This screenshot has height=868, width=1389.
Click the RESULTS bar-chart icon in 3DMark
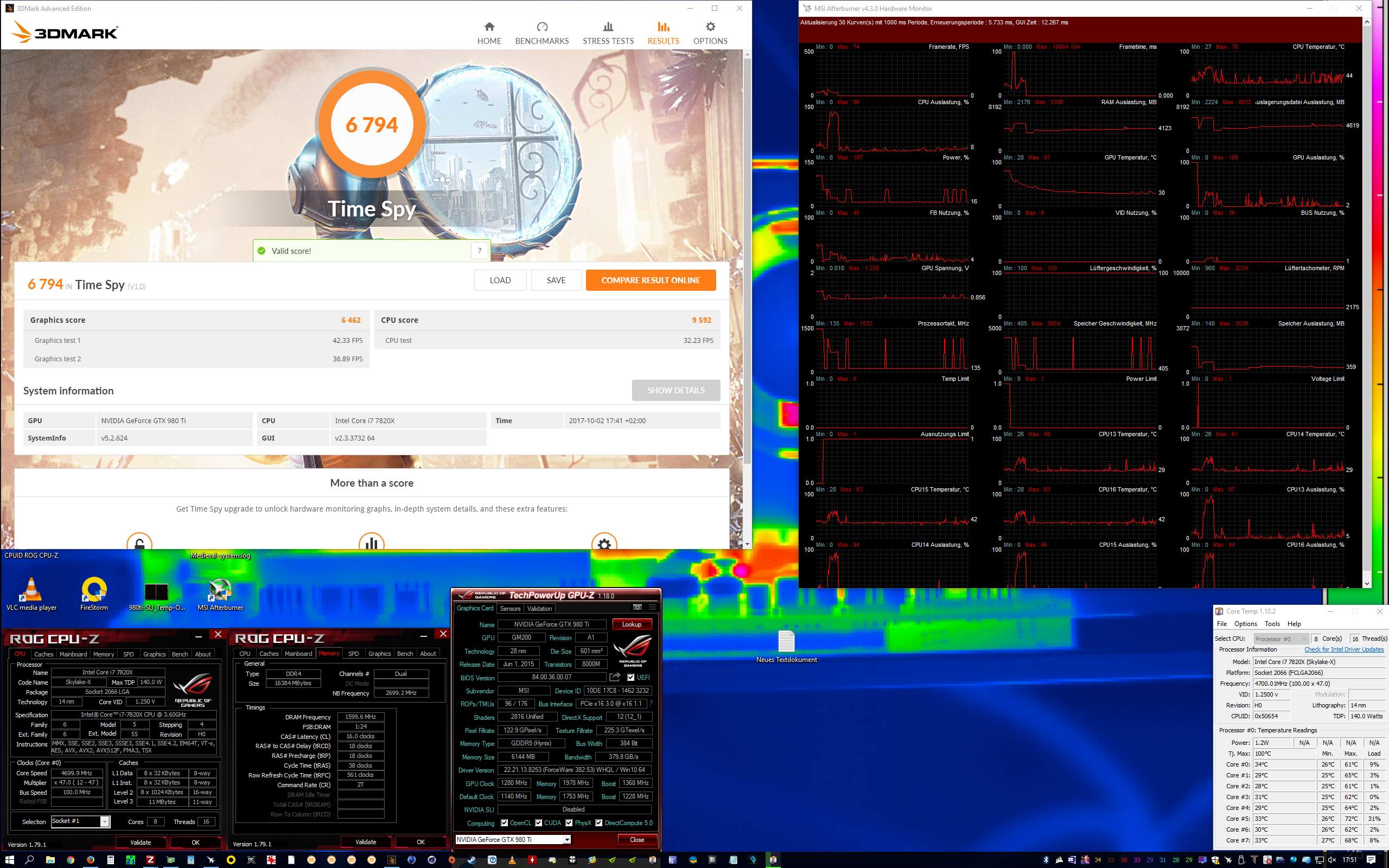pos(663,27)
